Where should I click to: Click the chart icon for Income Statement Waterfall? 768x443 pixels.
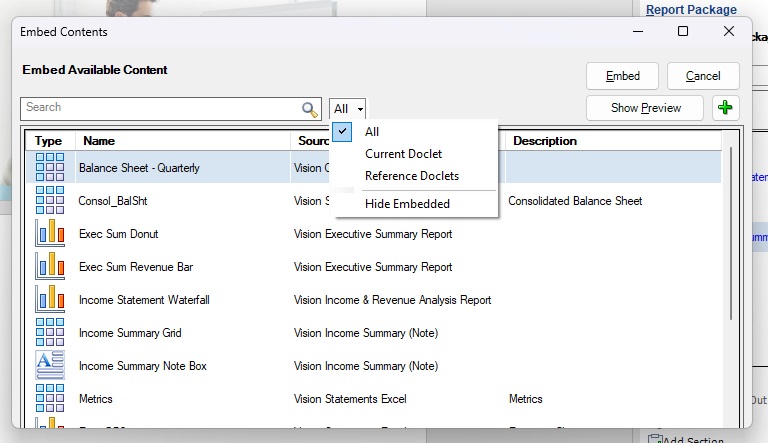click(49, 300)
